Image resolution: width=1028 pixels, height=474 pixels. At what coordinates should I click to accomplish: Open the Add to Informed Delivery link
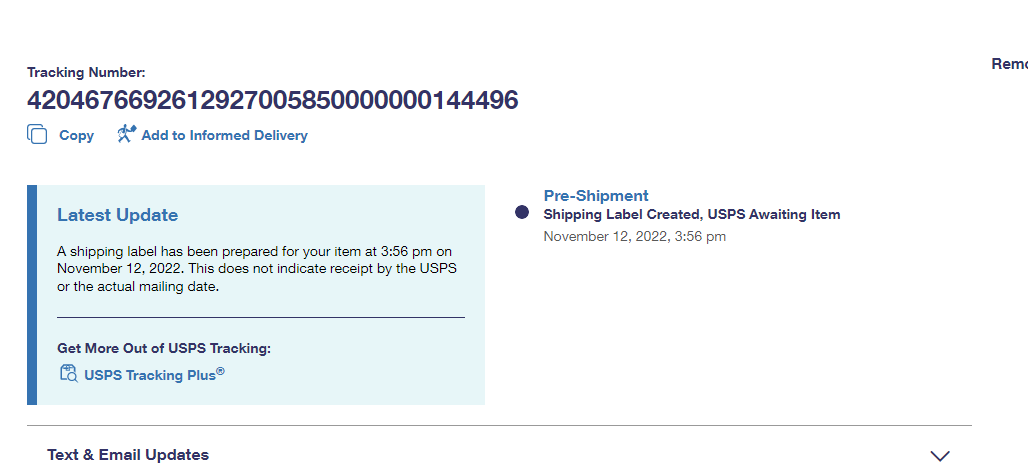(x=224, y=135)
